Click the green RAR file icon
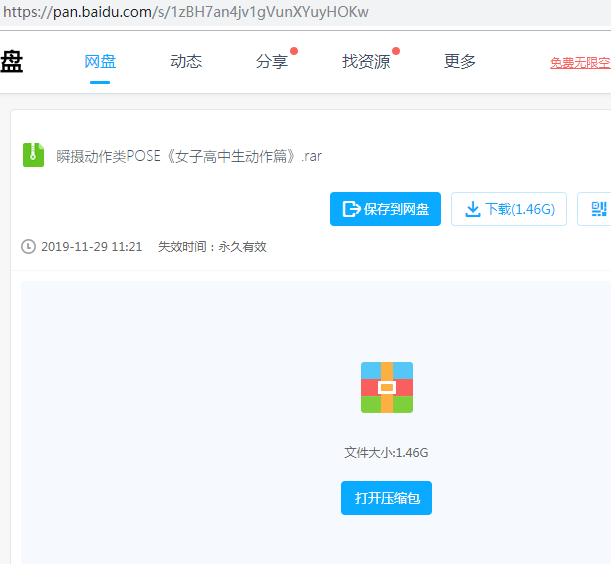This screenshot has width=611, height=564. pyautogui.click(x=34, y=155)
